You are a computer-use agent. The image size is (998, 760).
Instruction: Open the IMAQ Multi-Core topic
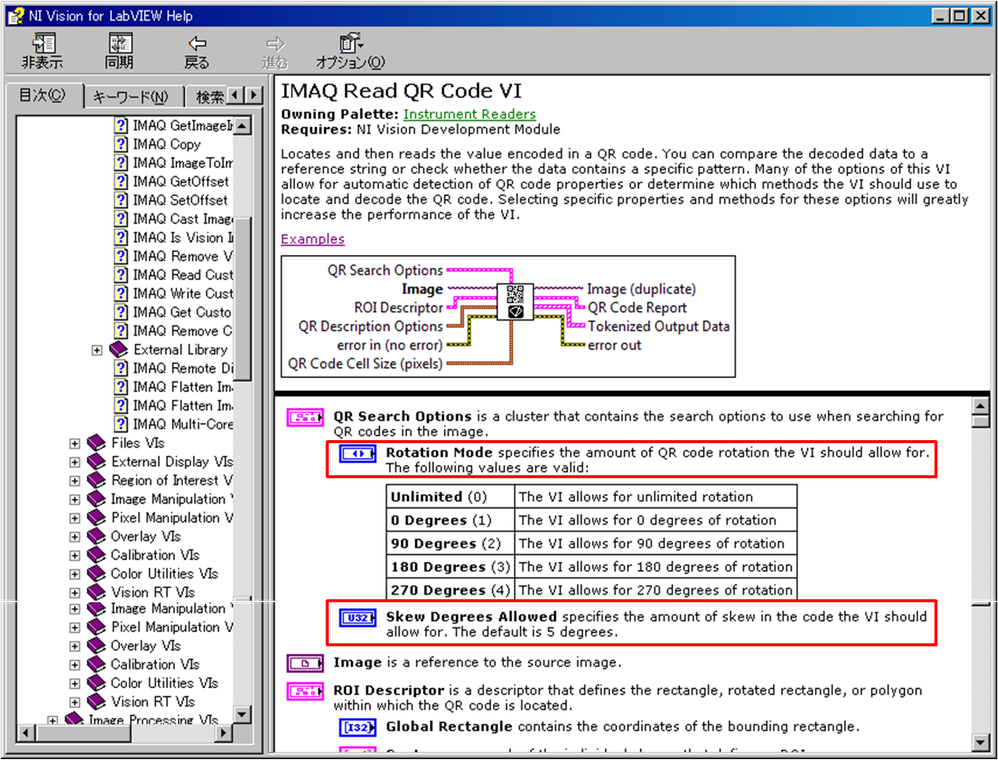point(183,424)
